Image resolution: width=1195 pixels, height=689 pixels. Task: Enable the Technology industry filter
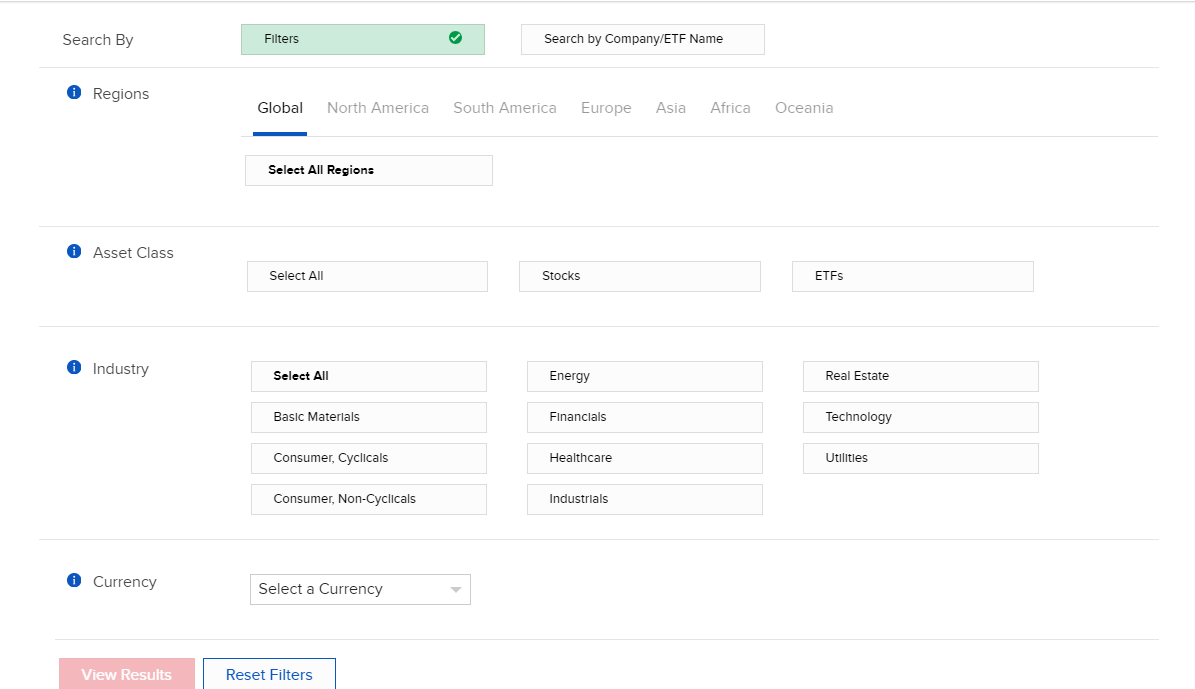[x=920, y=417]
